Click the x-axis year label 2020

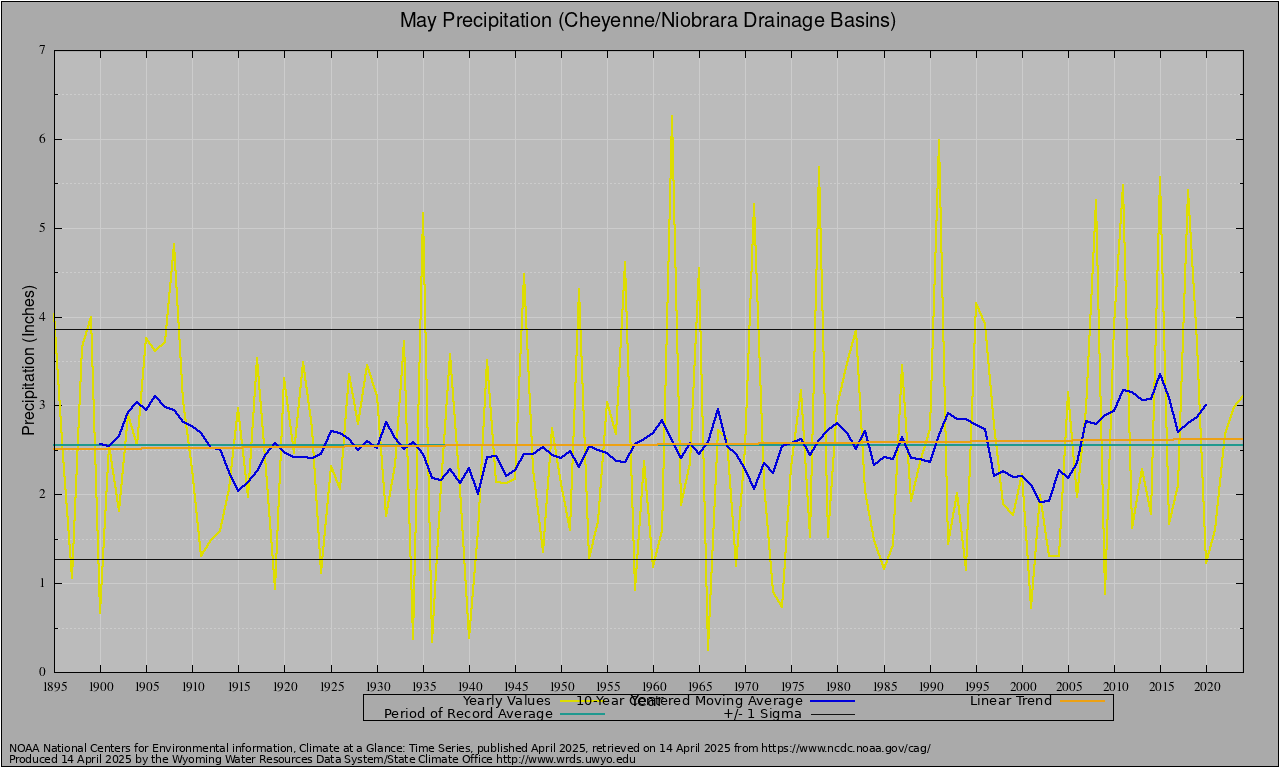1206,686
